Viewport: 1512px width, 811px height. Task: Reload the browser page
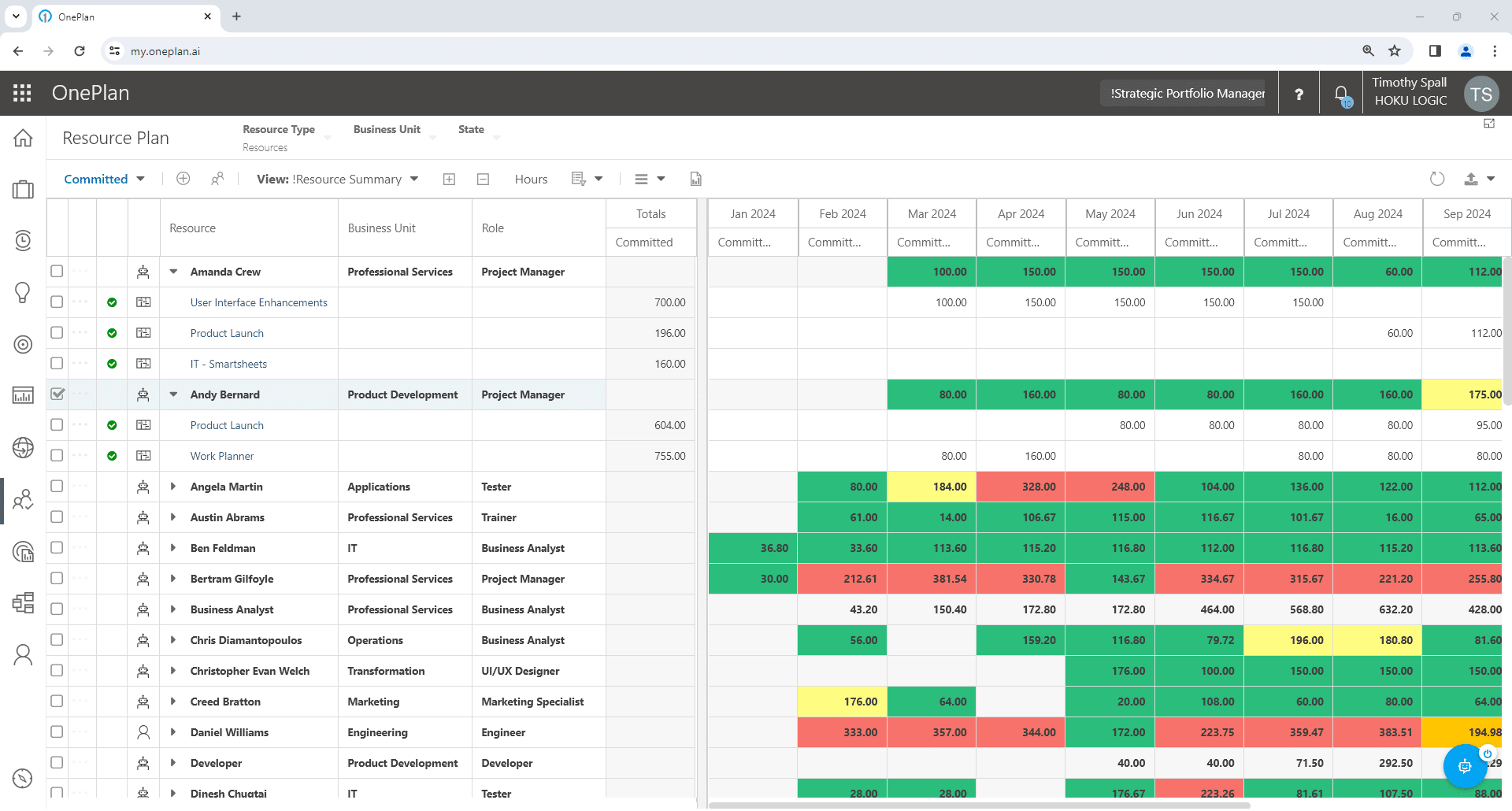79,50
